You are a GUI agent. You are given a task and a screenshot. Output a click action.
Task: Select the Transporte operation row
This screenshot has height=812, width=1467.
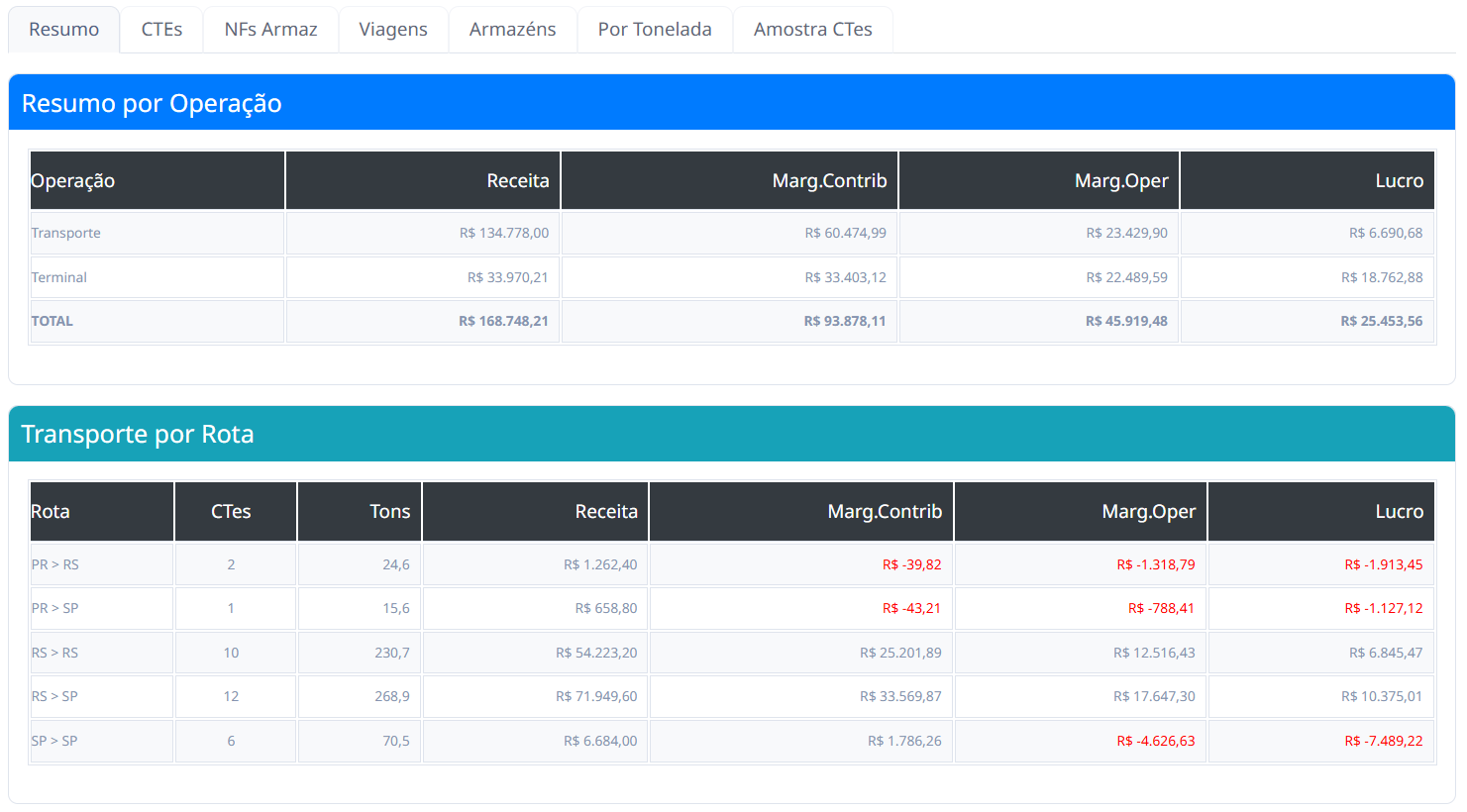66,234
